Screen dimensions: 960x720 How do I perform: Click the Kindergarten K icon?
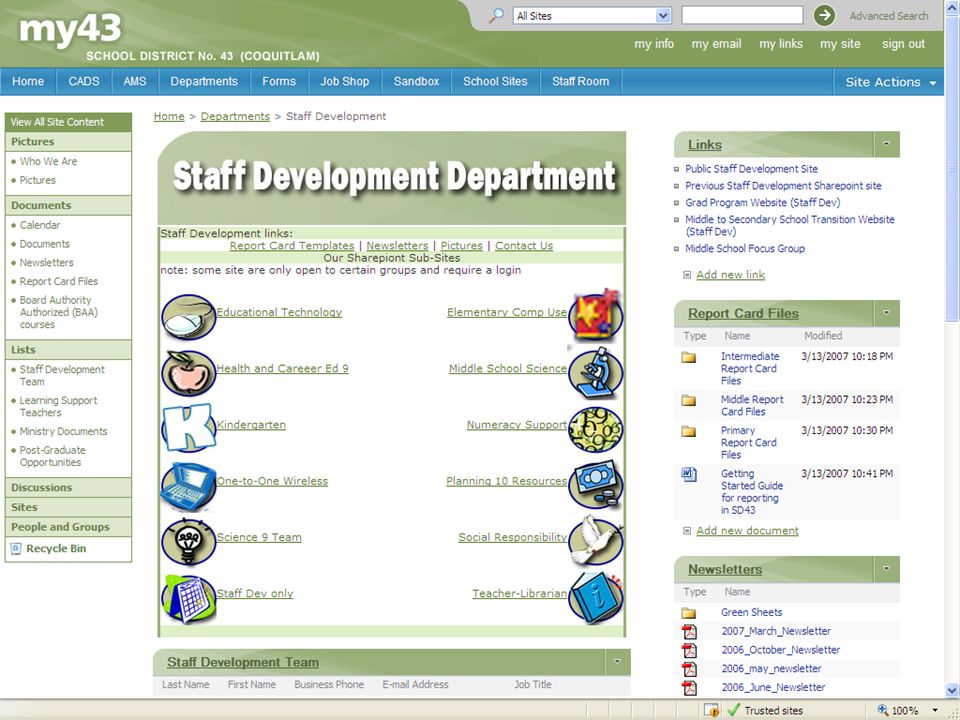[189, 428]
